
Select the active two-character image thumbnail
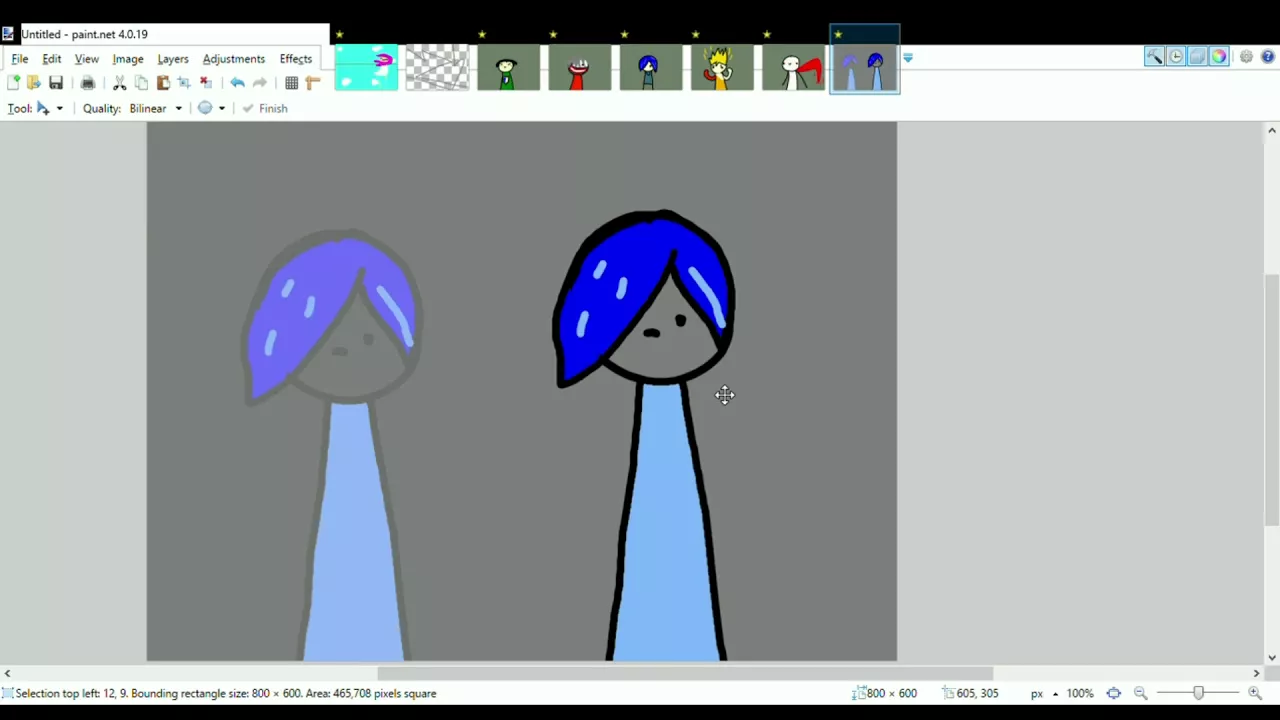point(865,68)
